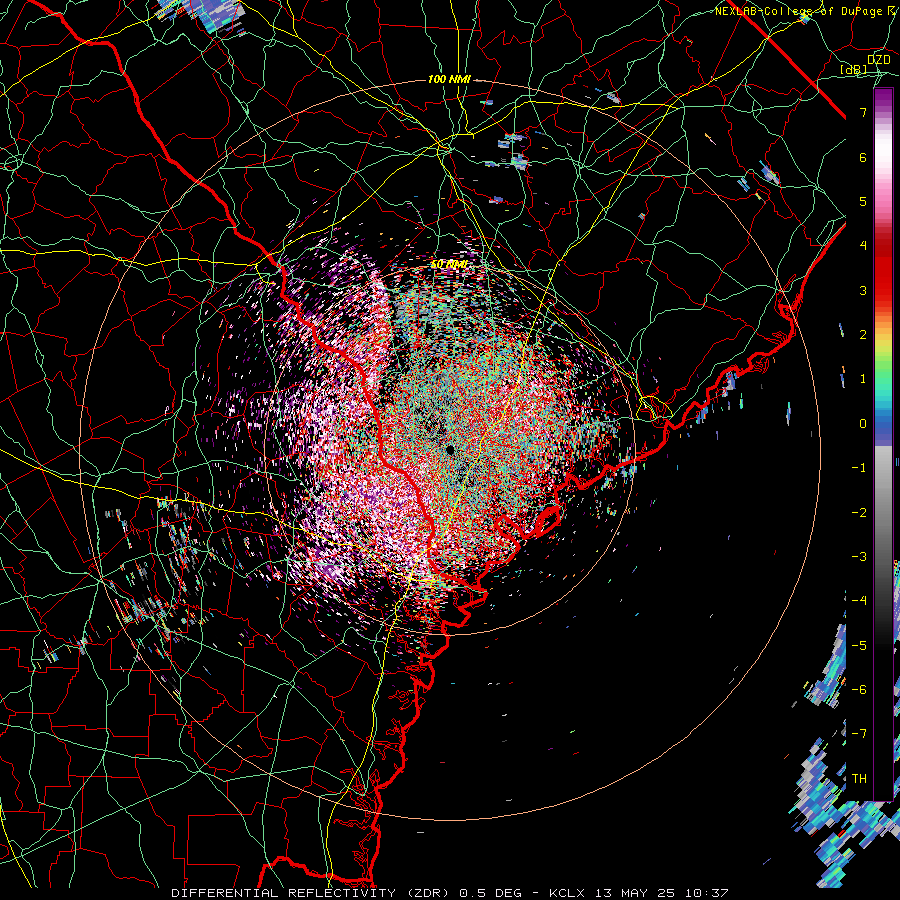
Task: Click the -7 dB value on color scale
Action: point(859,734)
